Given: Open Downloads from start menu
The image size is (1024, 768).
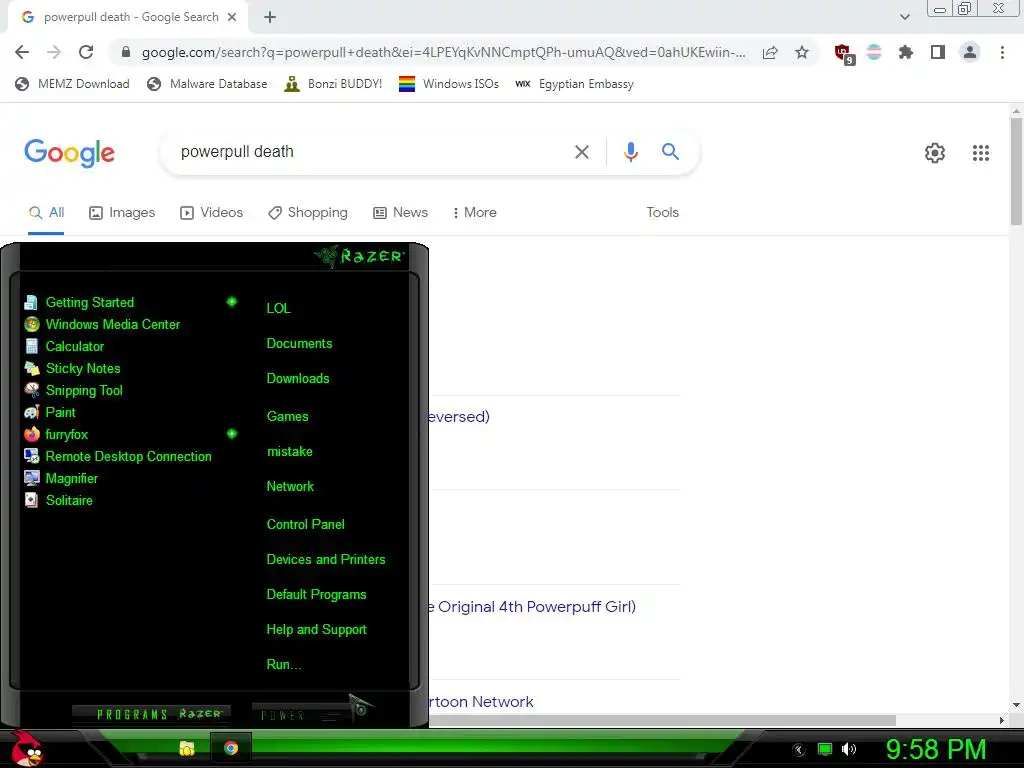Looking at the screenshot, I should (298, 379).
